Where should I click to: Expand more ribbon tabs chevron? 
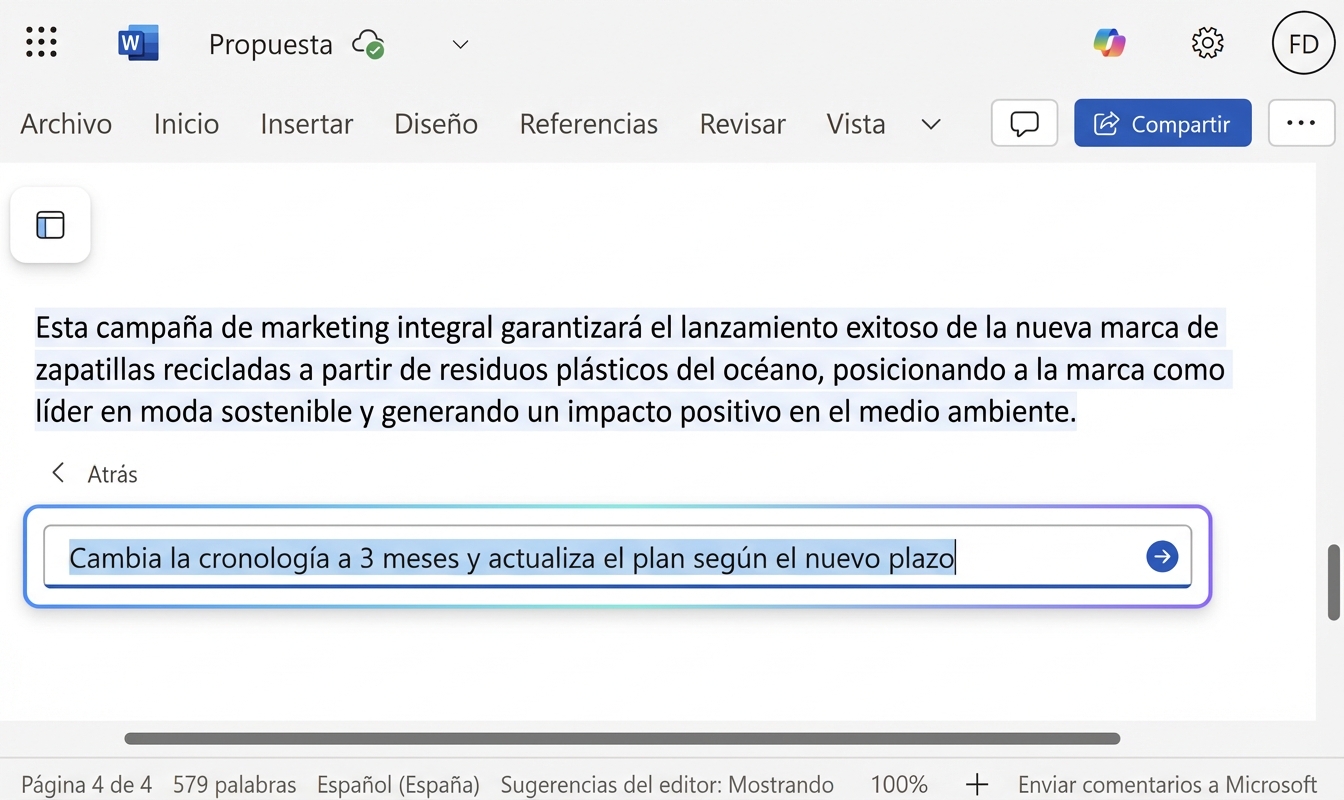[x=930, y=124]
